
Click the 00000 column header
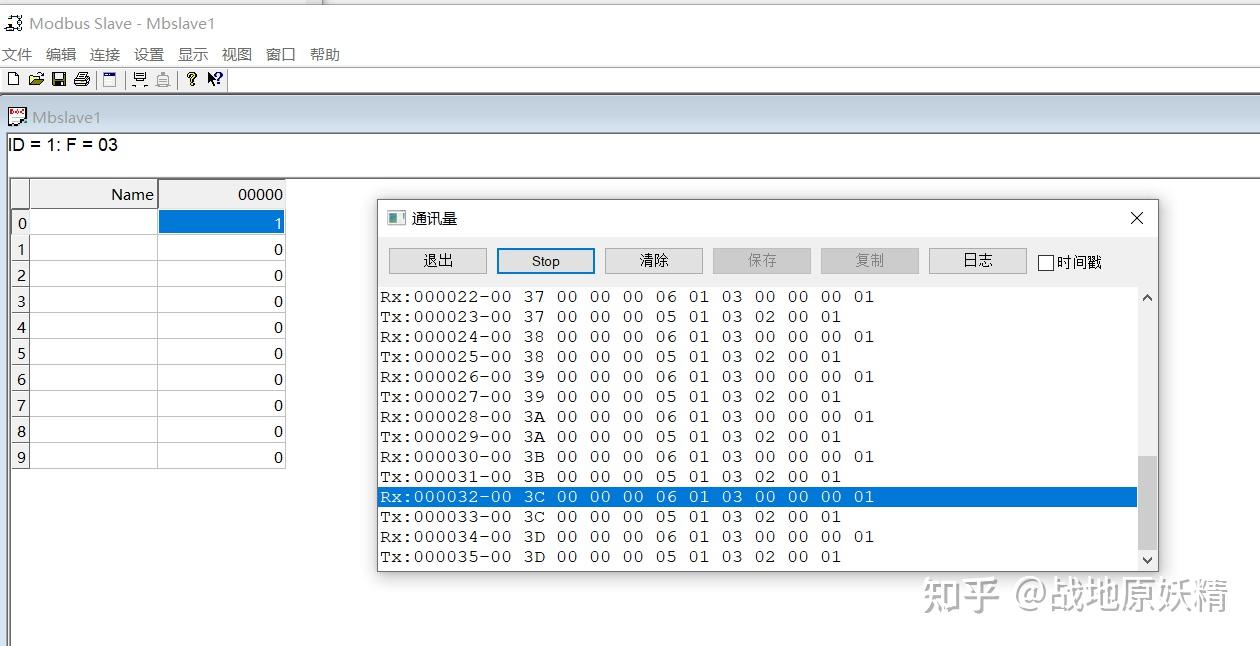point(221,195)
